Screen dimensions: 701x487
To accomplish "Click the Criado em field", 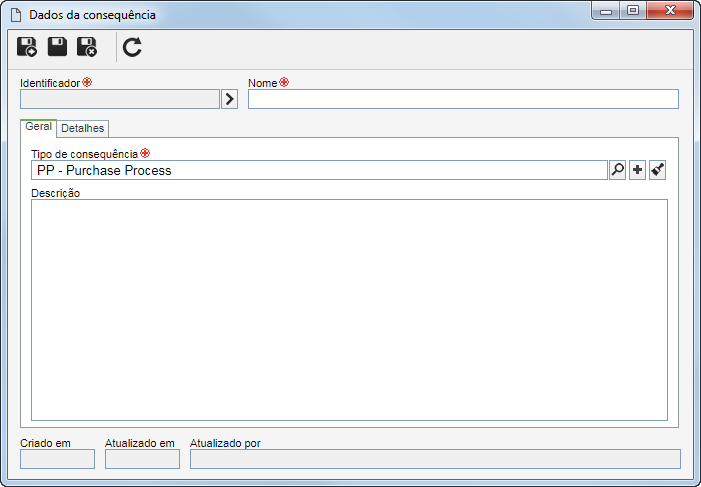I will [57, 459].
